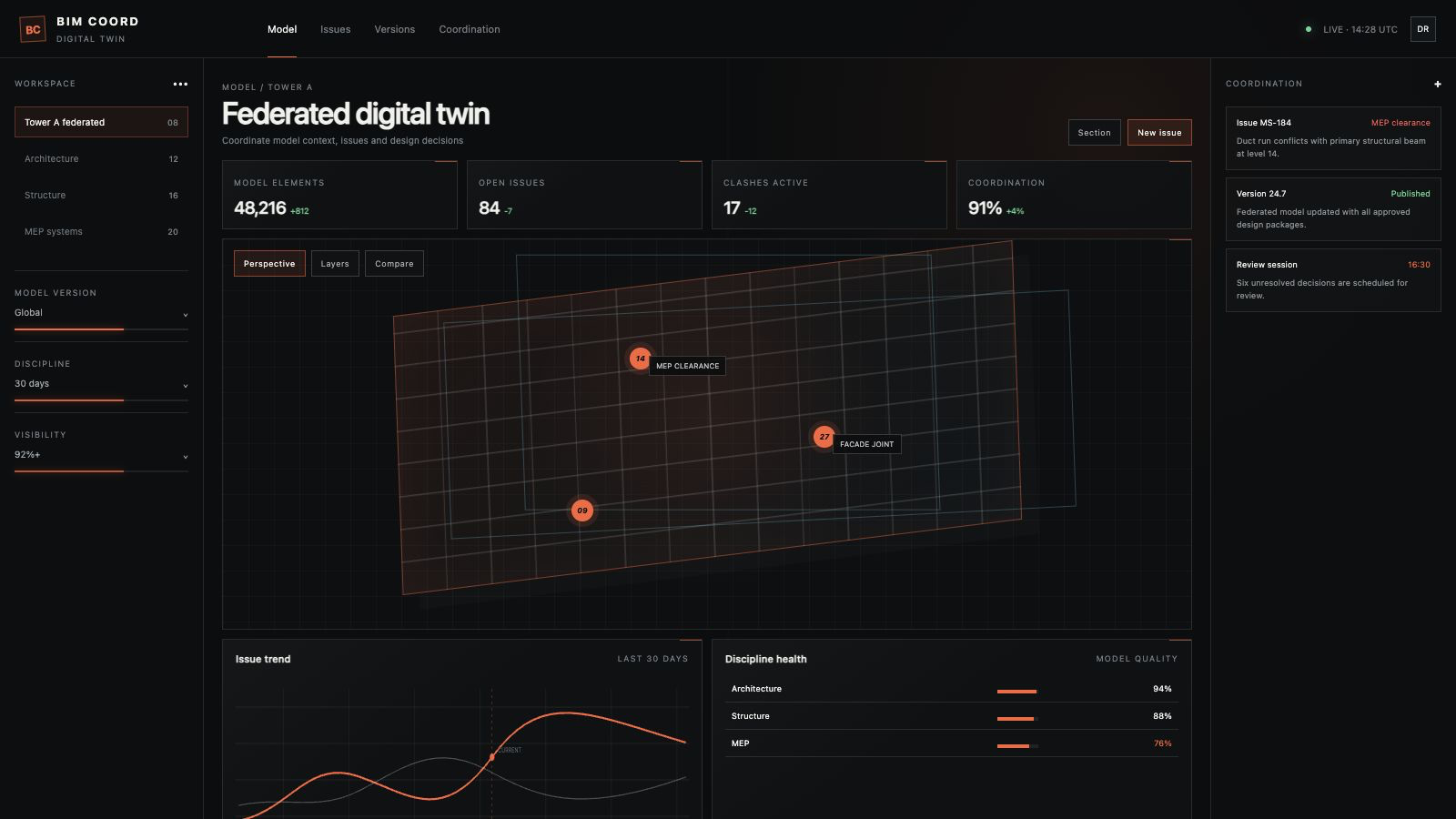Expand Discipline 30 days dropdown
This screenshot has width=1456, height=819.
101,384
